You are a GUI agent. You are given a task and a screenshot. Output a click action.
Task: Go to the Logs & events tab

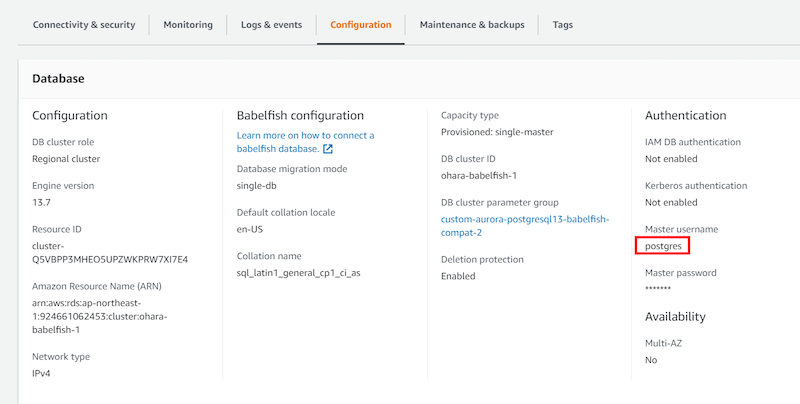[270, 25]
